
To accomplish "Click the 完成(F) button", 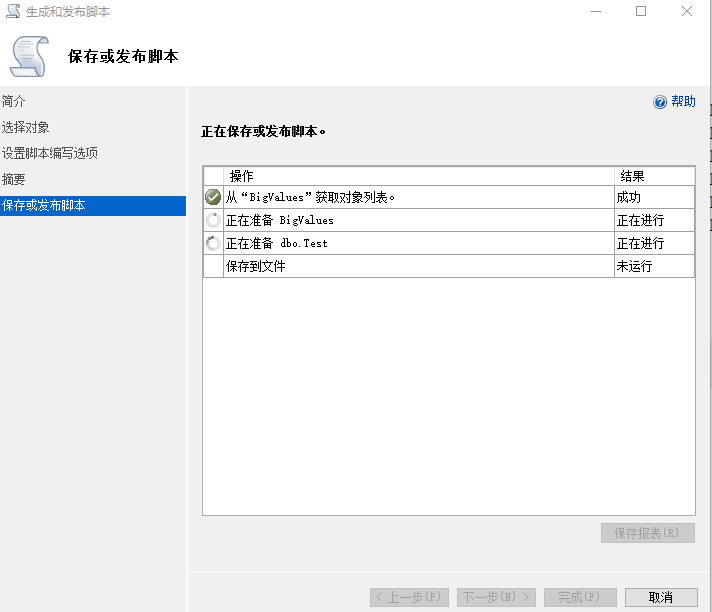I will tap(580, 597).
